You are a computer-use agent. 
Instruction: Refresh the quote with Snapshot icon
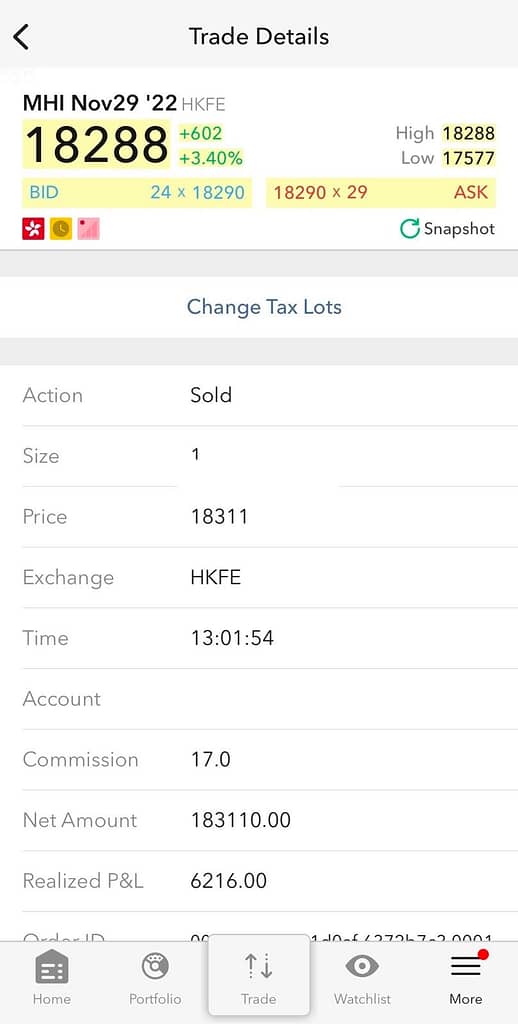tap(410, 229)
